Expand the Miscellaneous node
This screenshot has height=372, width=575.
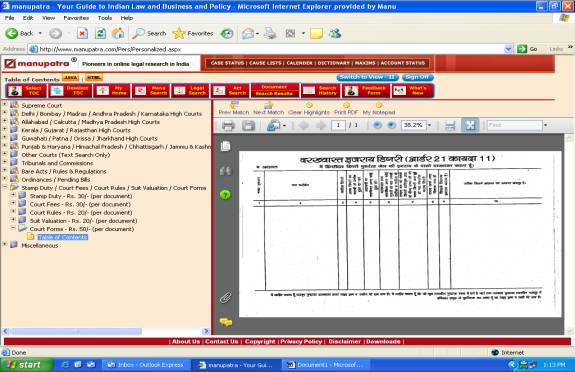5,244
